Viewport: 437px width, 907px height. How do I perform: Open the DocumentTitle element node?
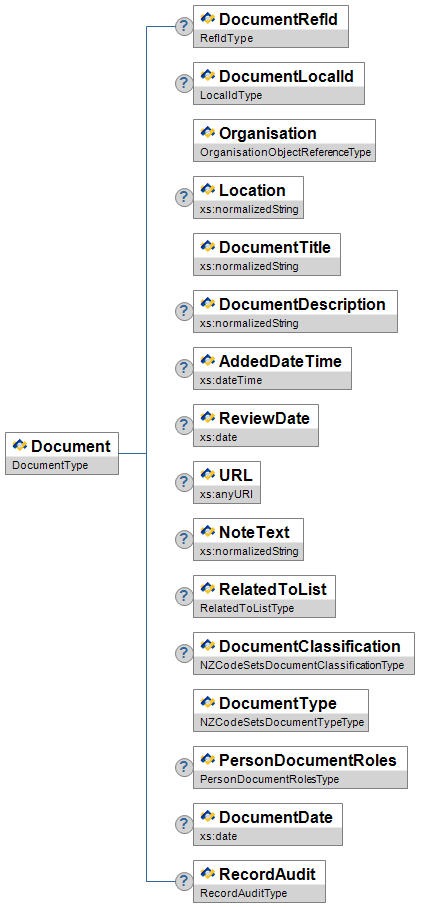pos(267,255)
